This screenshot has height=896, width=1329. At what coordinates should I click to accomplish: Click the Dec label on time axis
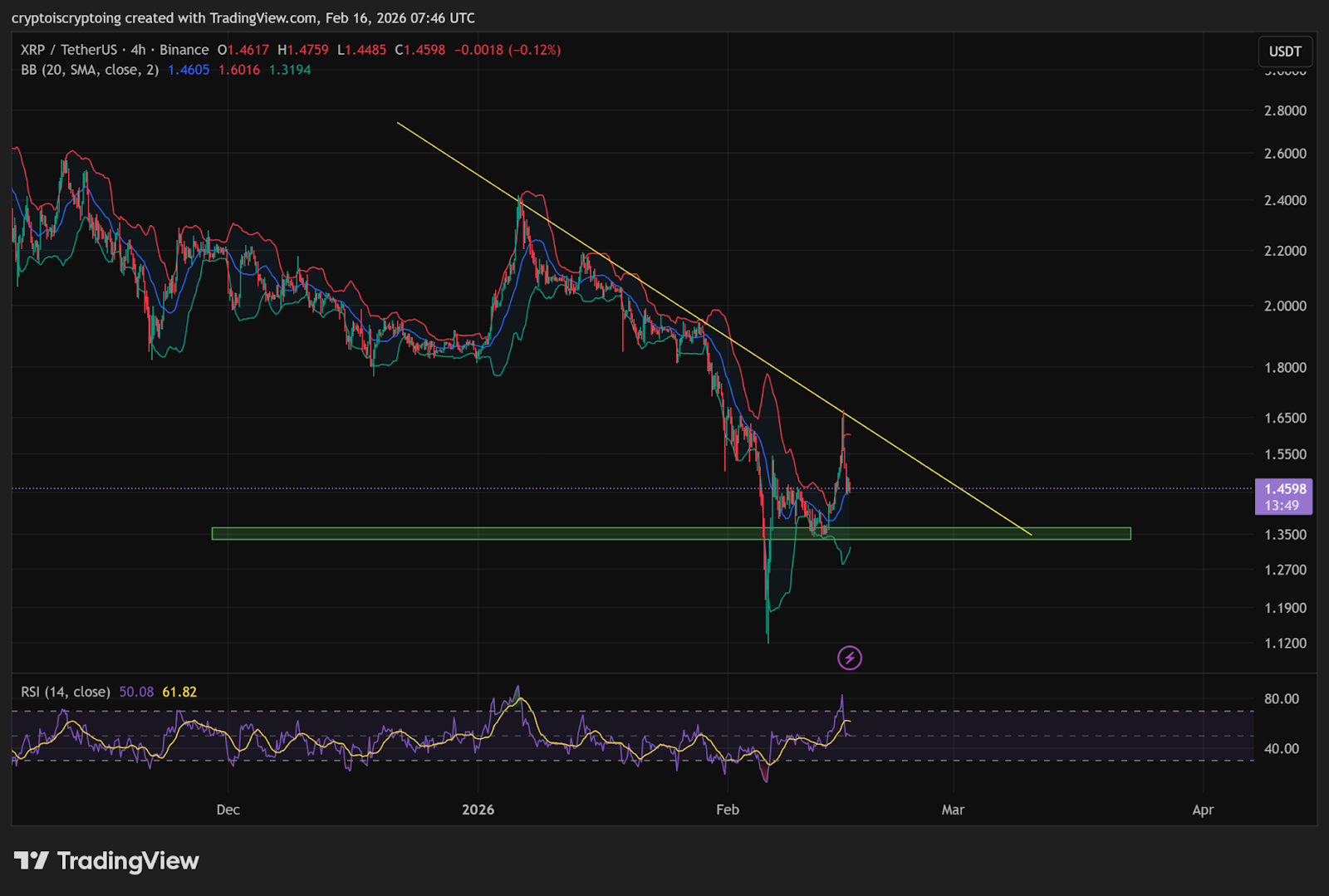(228, 810)
